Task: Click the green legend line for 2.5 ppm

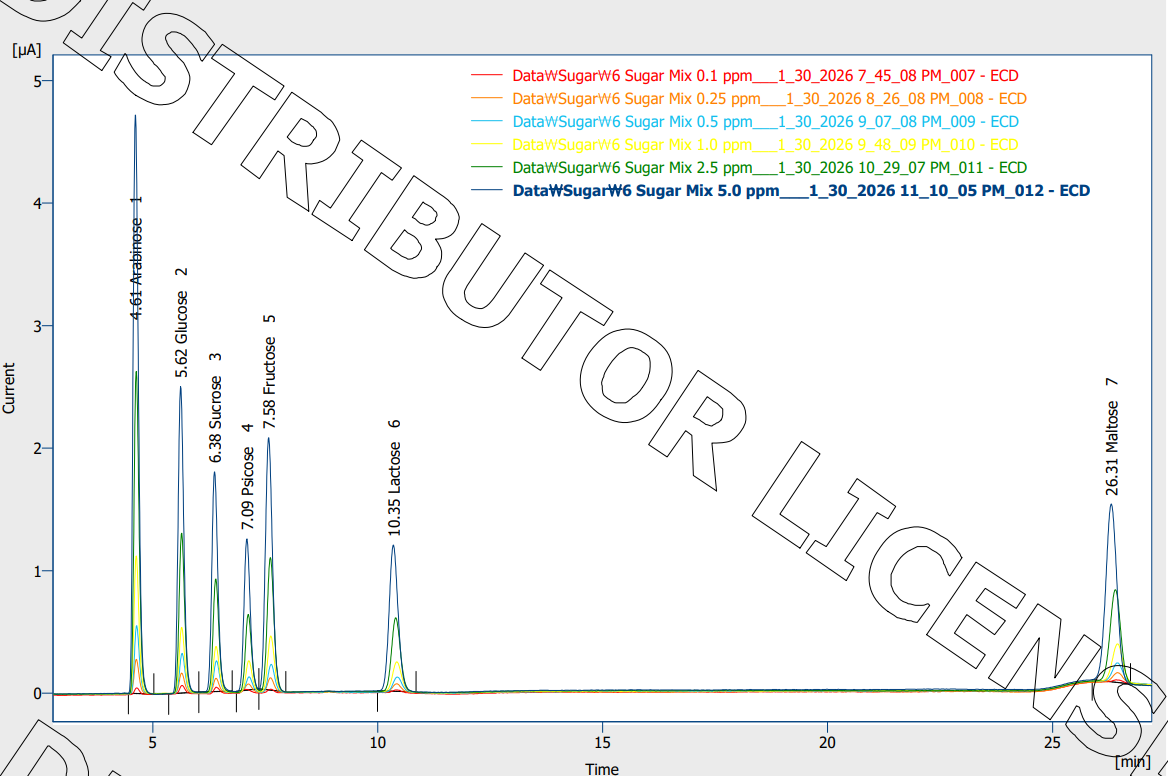Action: tap(485, 167)
